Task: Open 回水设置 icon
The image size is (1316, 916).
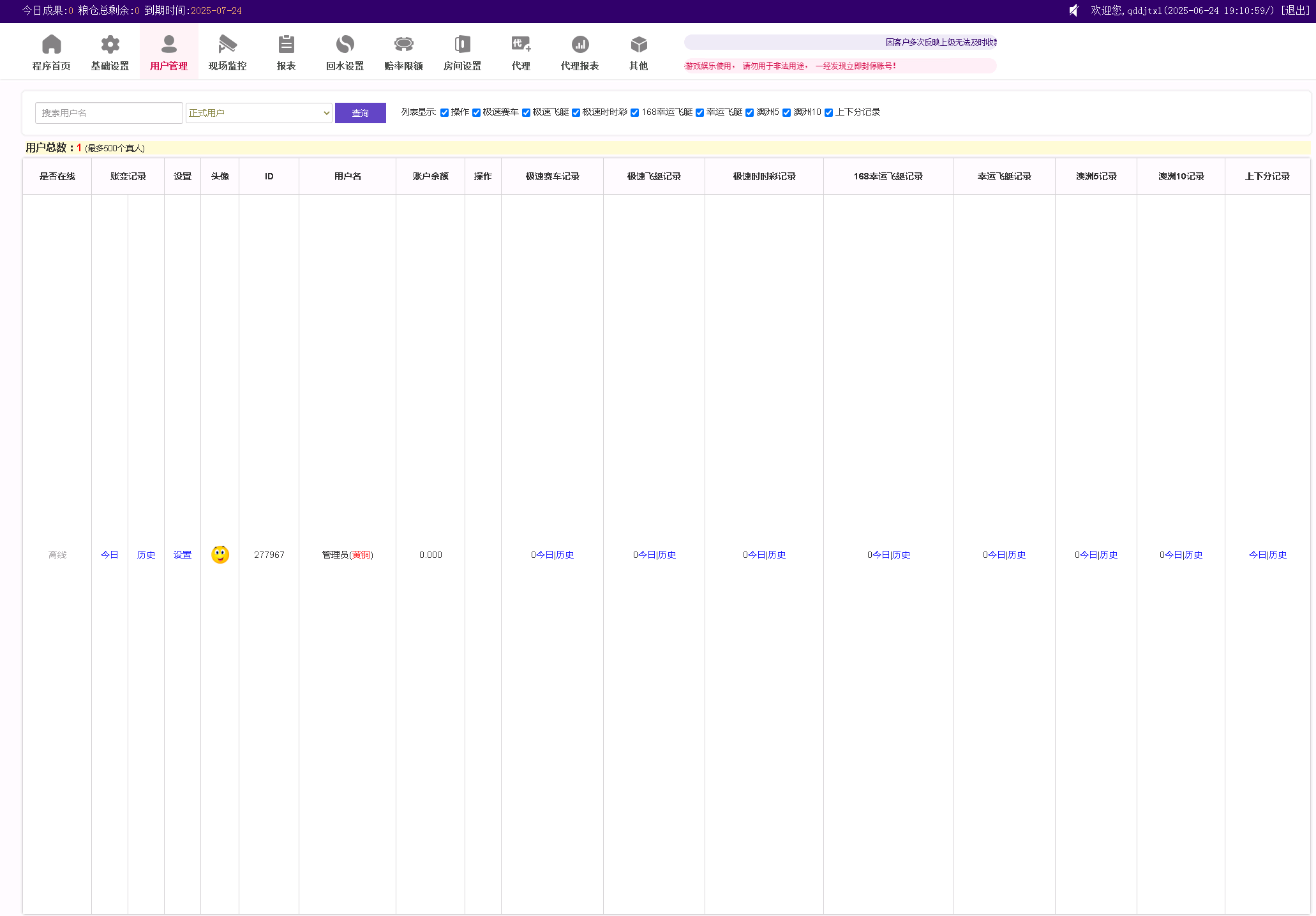Action: [345, 45]
